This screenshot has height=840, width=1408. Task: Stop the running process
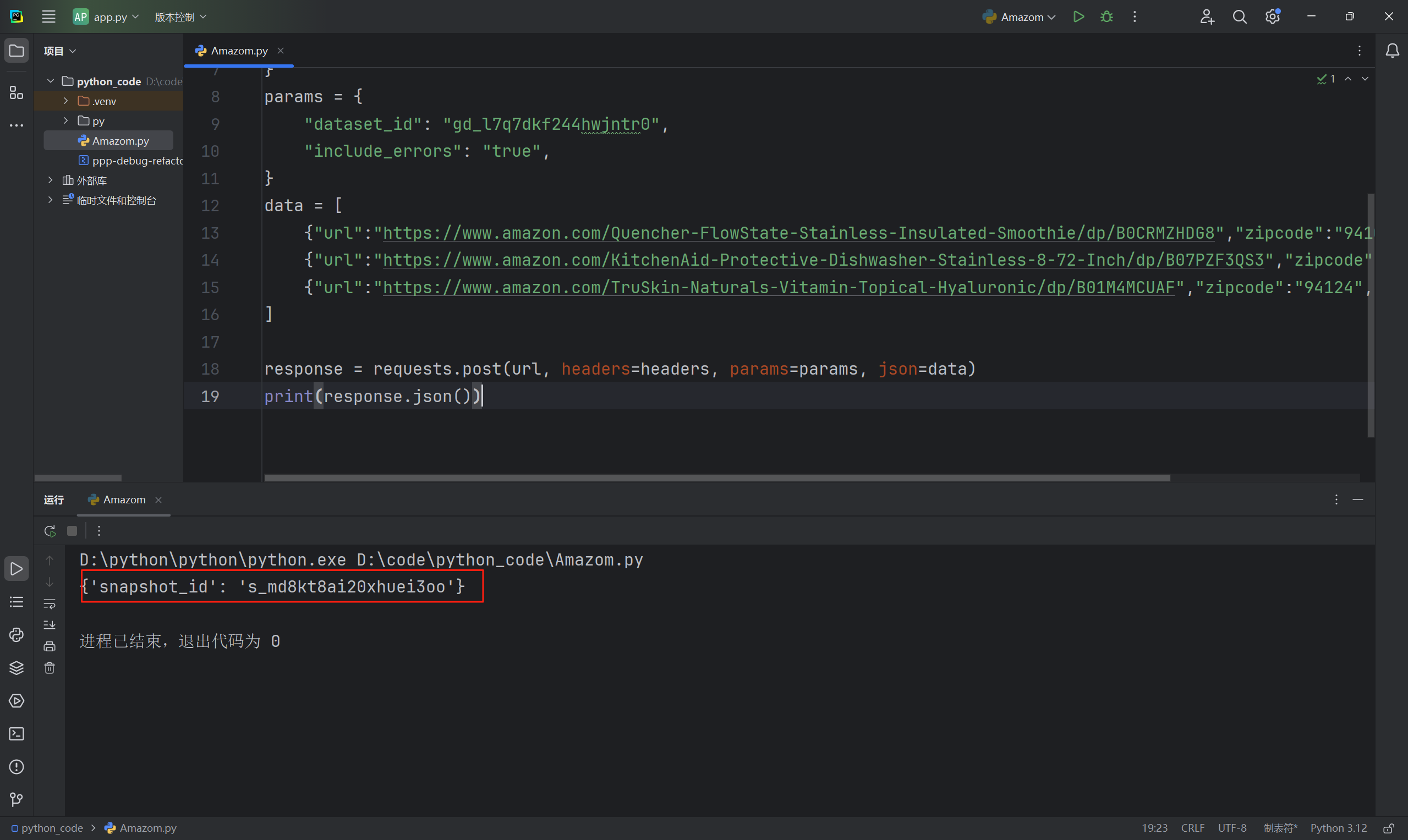[72, 530]
